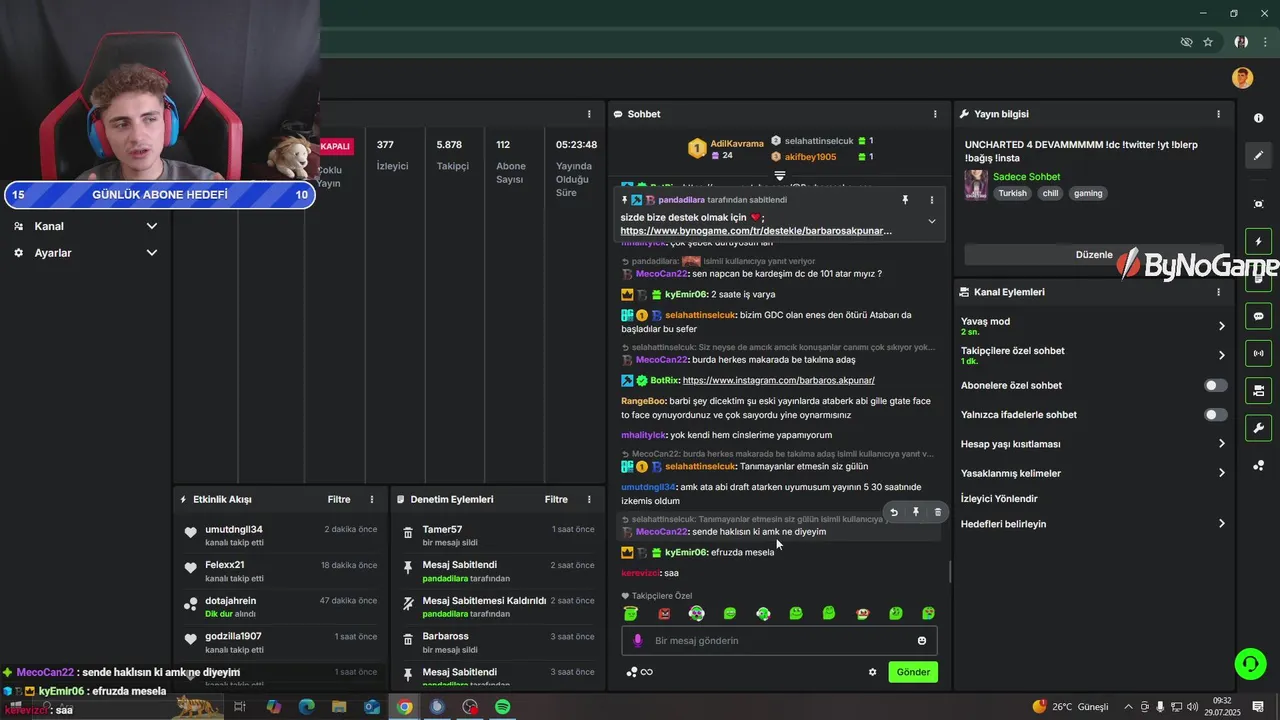Click the Düzenle edit button

point(1094,254)
